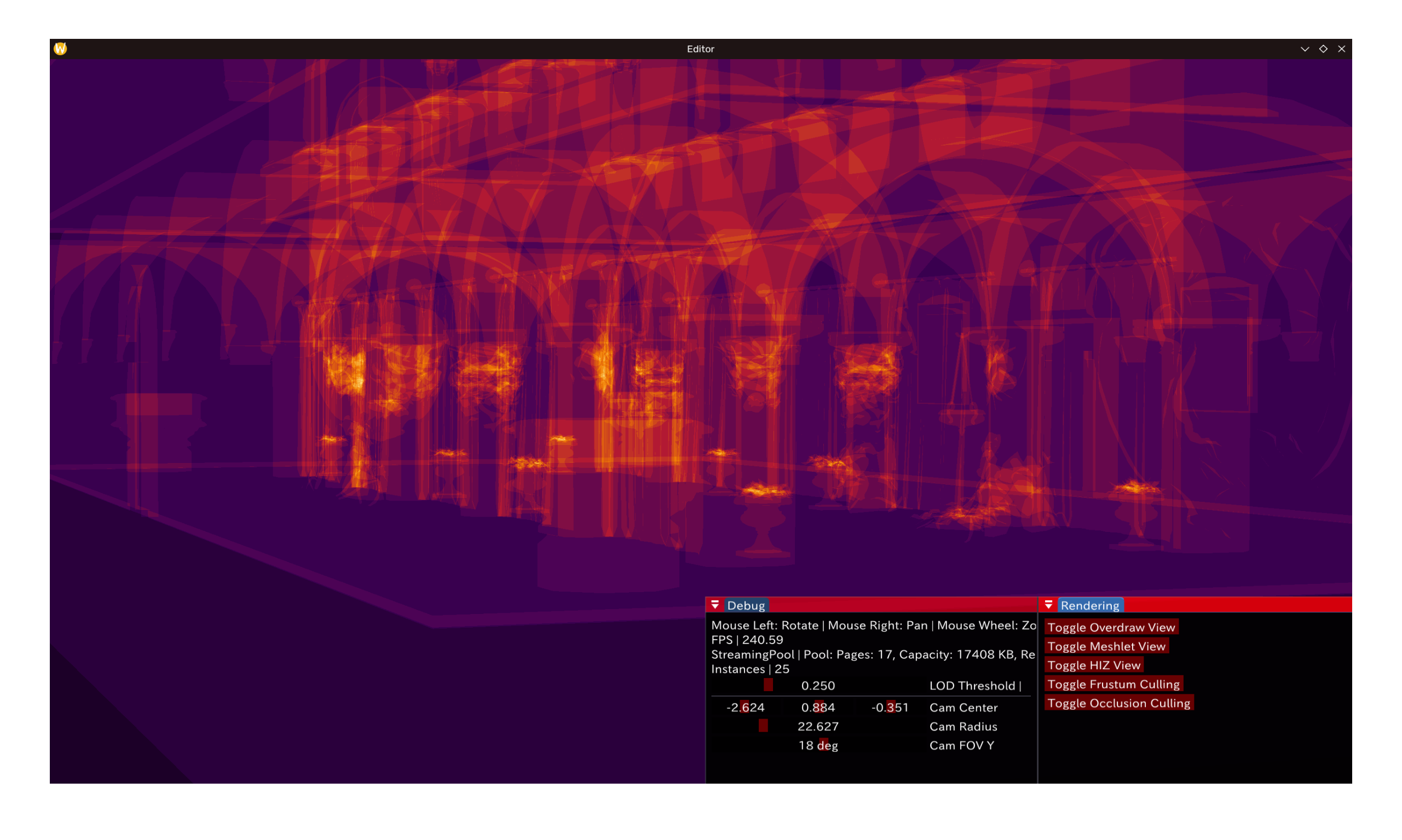Select the Rendering tab
Screen dimensions: 1402x840
click(1089, 605)
